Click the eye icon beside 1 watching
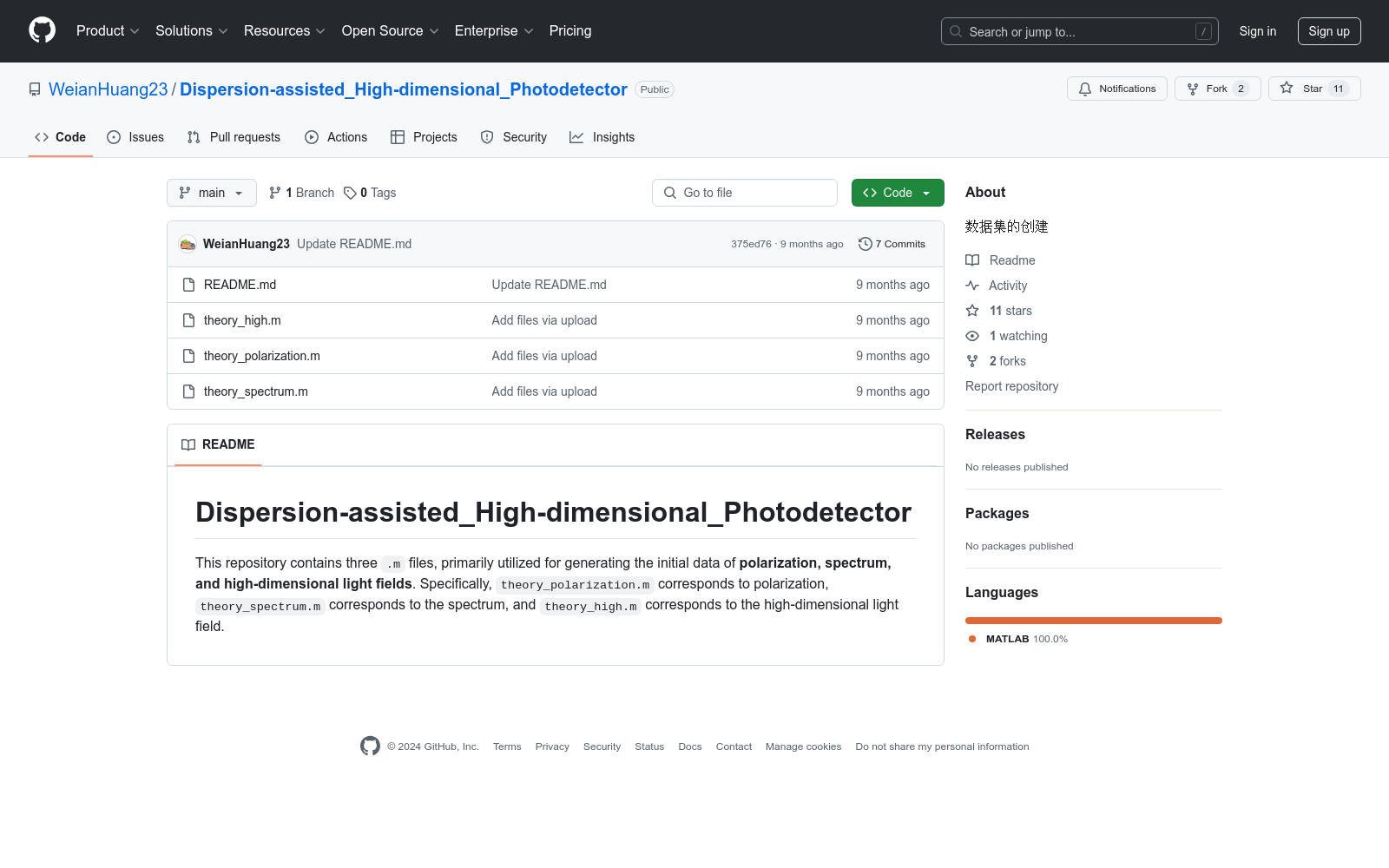1389x868 pixels. point(972,336)
